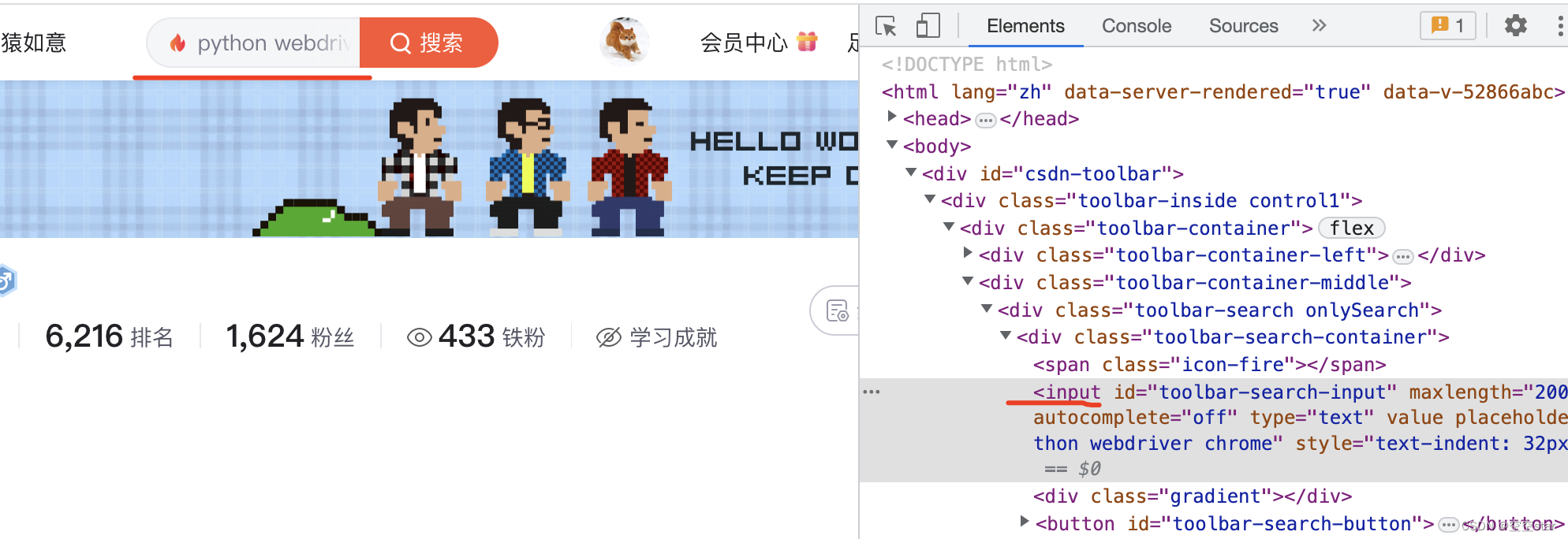This screenshot has height=539, width=1568.
Task: Collapse the toolbar-inside control1 div
Action: [930, 199]
